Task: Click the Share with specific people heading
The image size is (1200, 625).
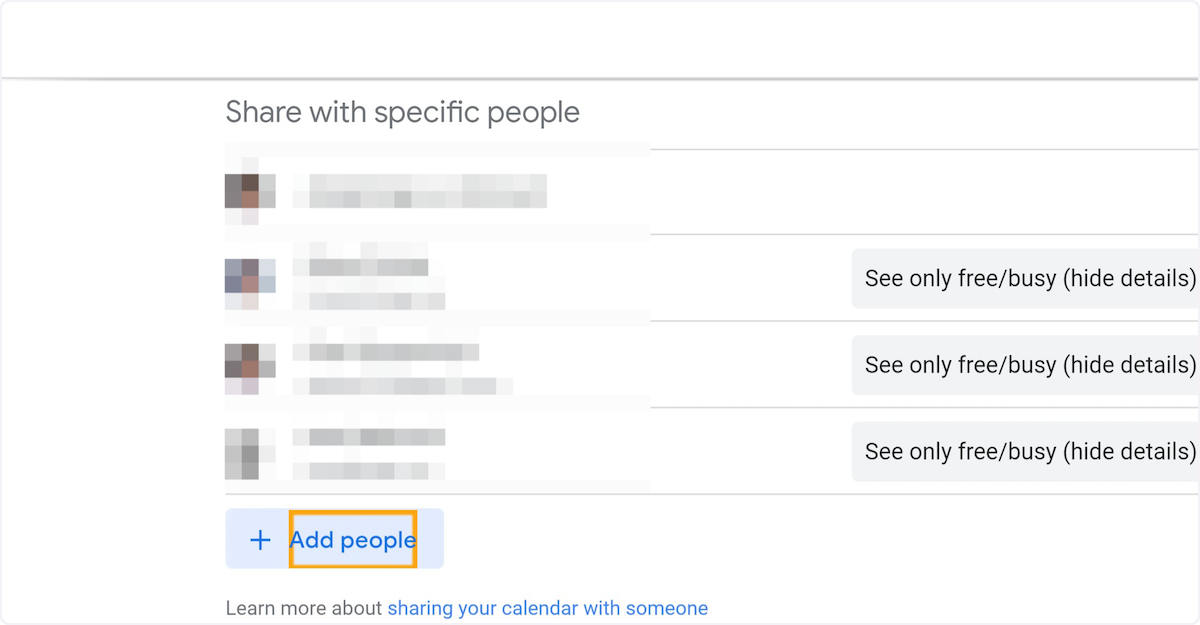Action: [402, 112]
